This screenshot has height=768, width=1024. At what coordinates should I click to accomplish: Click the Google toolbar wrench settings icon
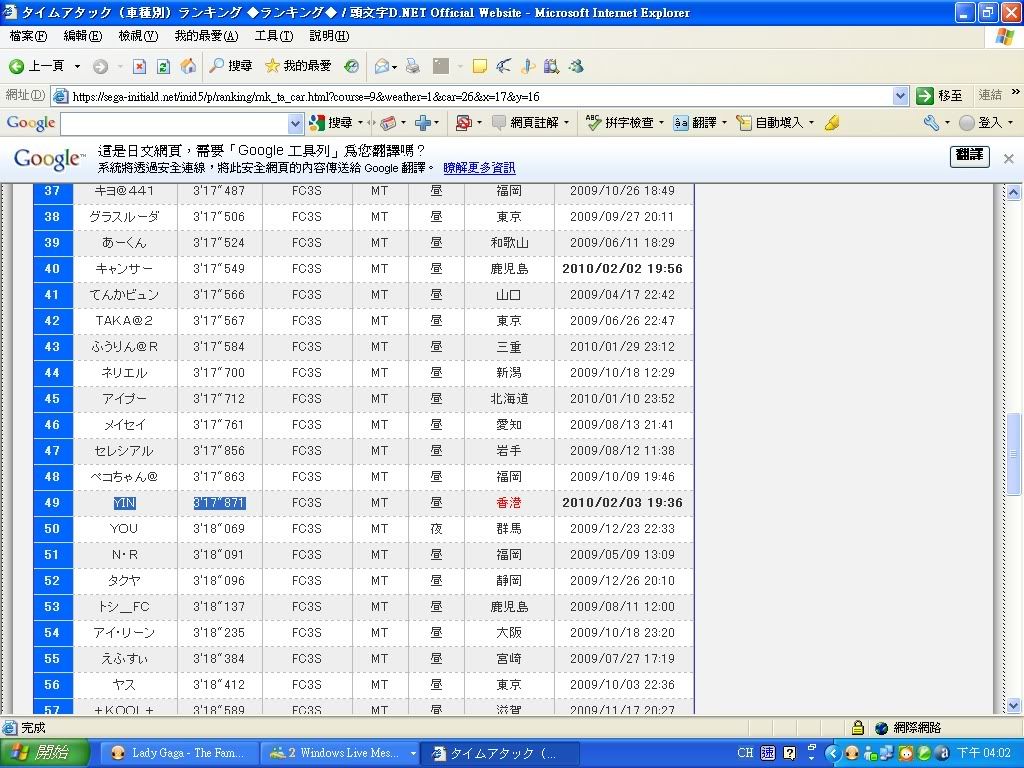pyautogui.click(x=931, y=123)
